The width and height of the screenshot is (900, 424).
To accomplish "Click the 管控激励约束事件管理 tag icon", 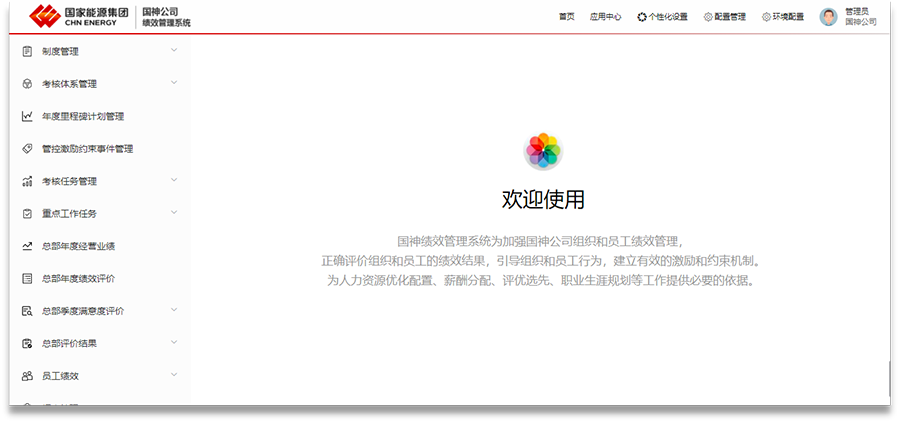I will [x=27, y=149].
